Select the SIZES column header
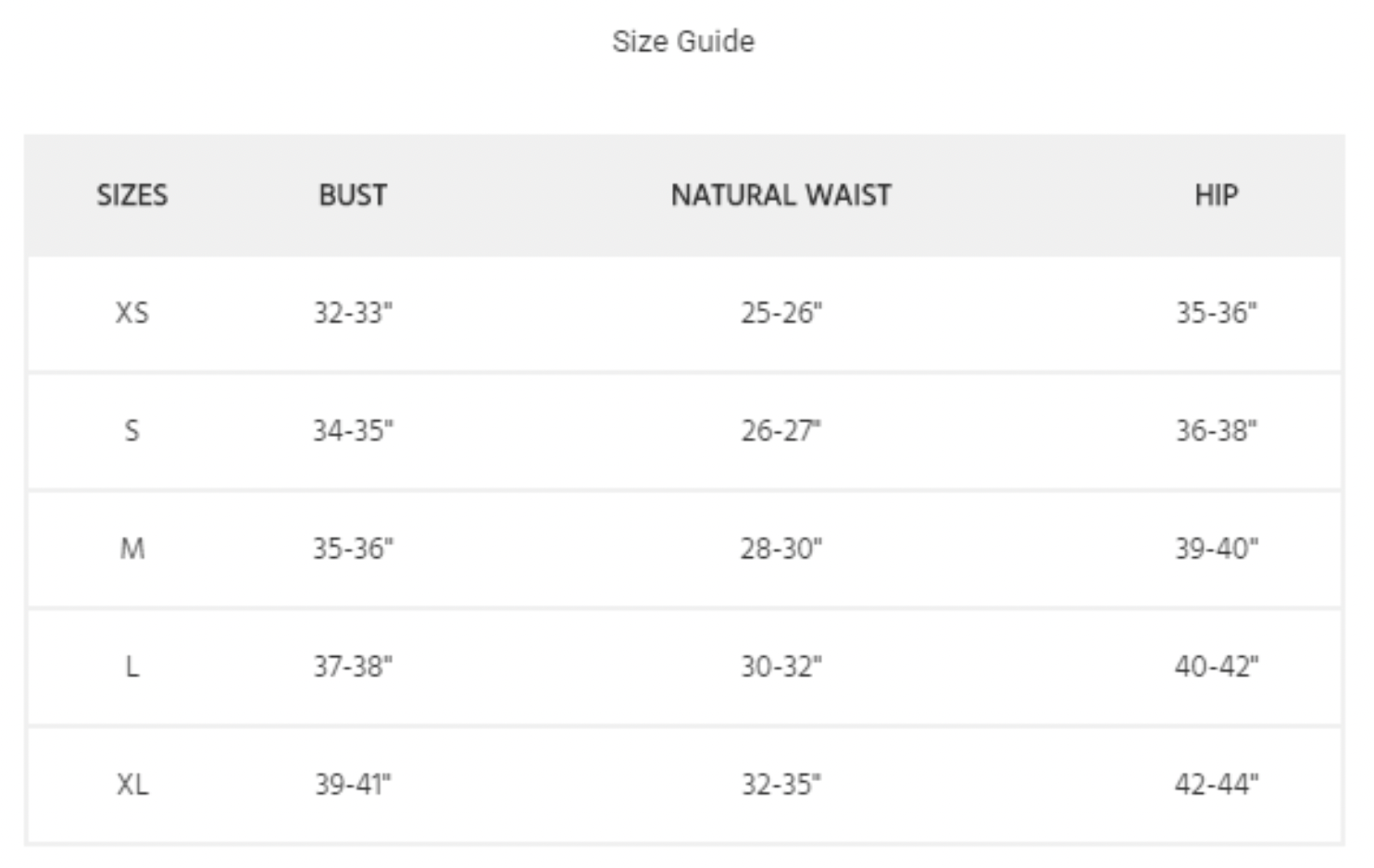 coord(132,195)
